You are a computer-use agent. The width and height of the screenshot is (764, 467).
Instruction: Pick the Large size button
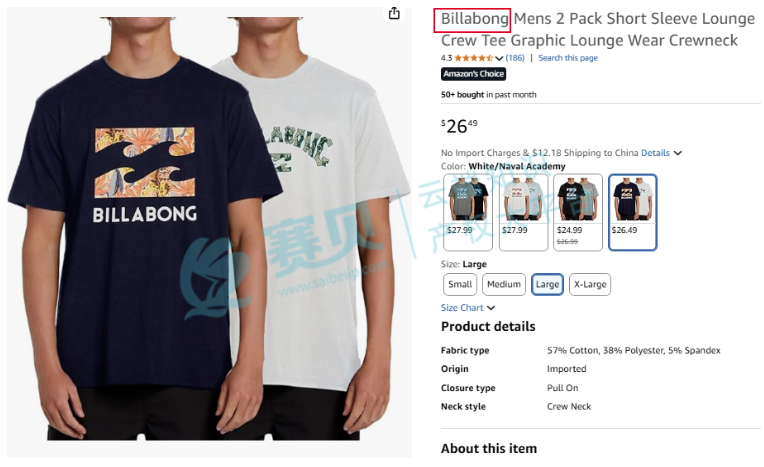[547, 284]
